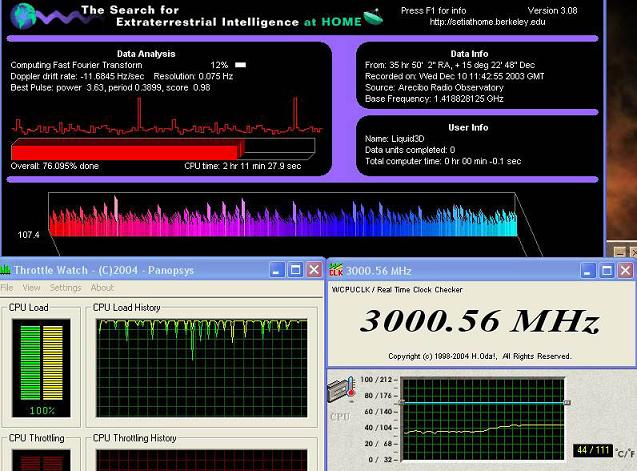The image size is (637, 471).
Task: Click the Throttle Watch title bar app icon
Action: coord(5,270)
